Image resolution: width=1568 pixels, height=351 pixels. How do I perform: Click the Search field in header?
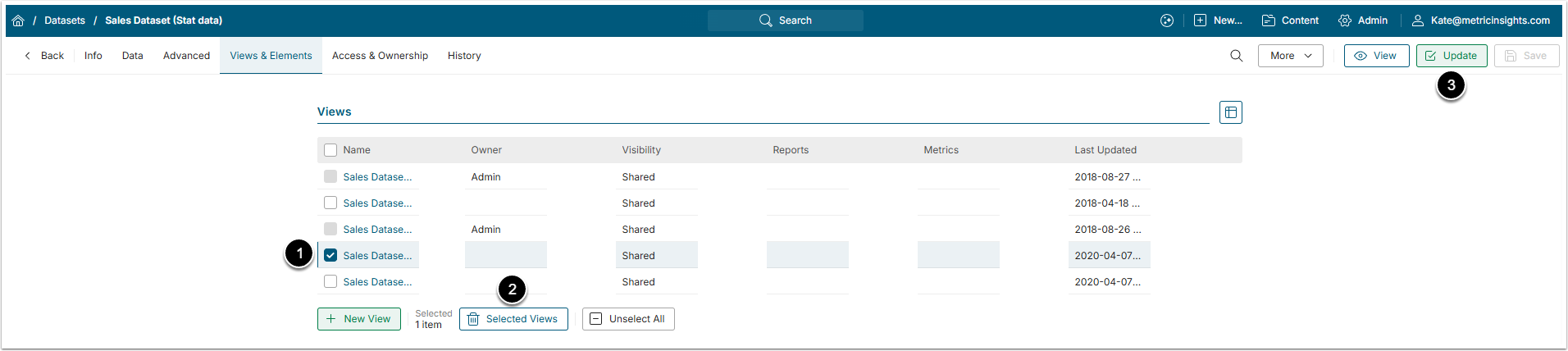click(x=785, y=21)
